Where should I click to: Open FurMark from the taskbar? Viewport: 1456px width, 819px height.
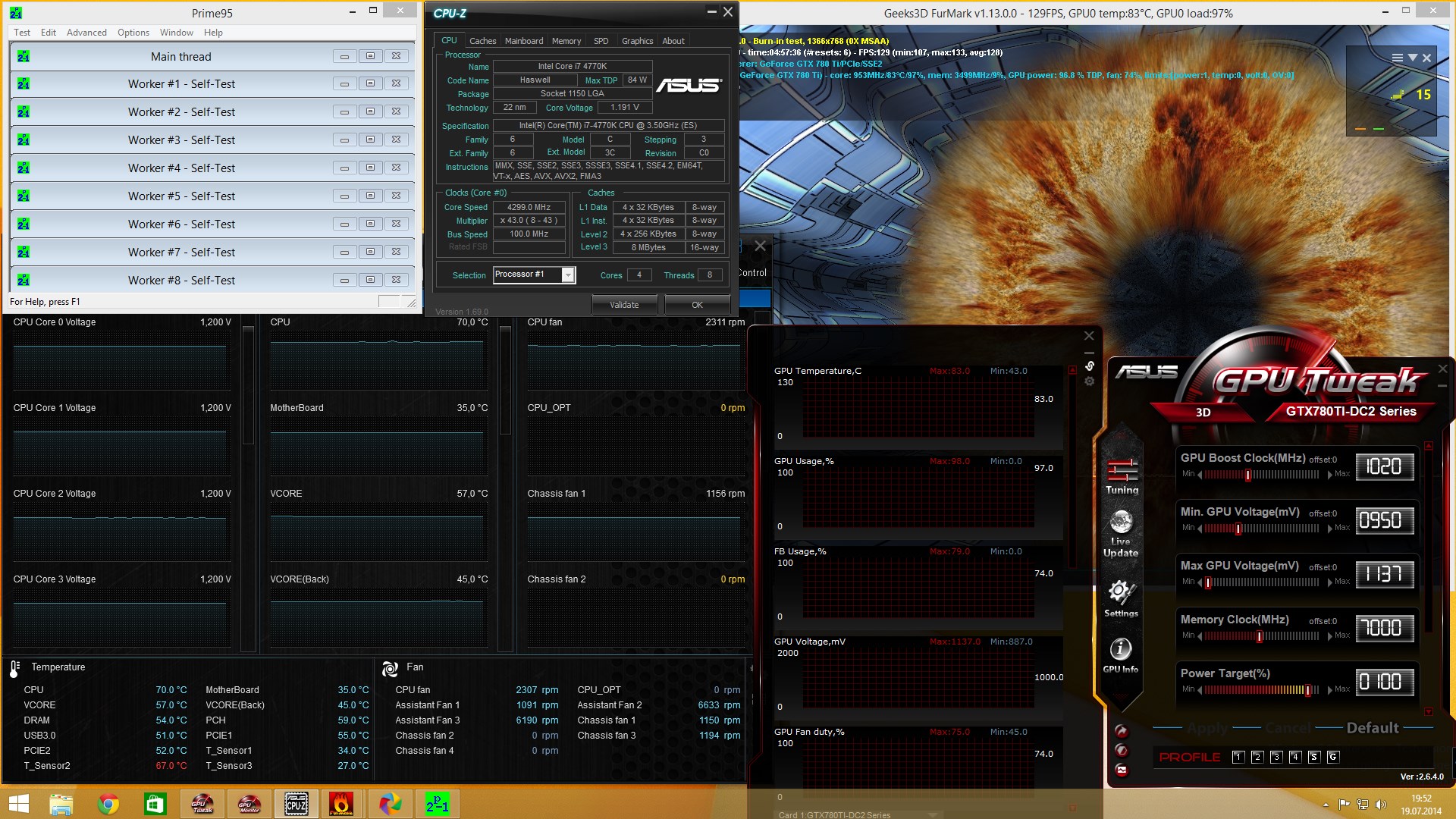tap(341, 803)
